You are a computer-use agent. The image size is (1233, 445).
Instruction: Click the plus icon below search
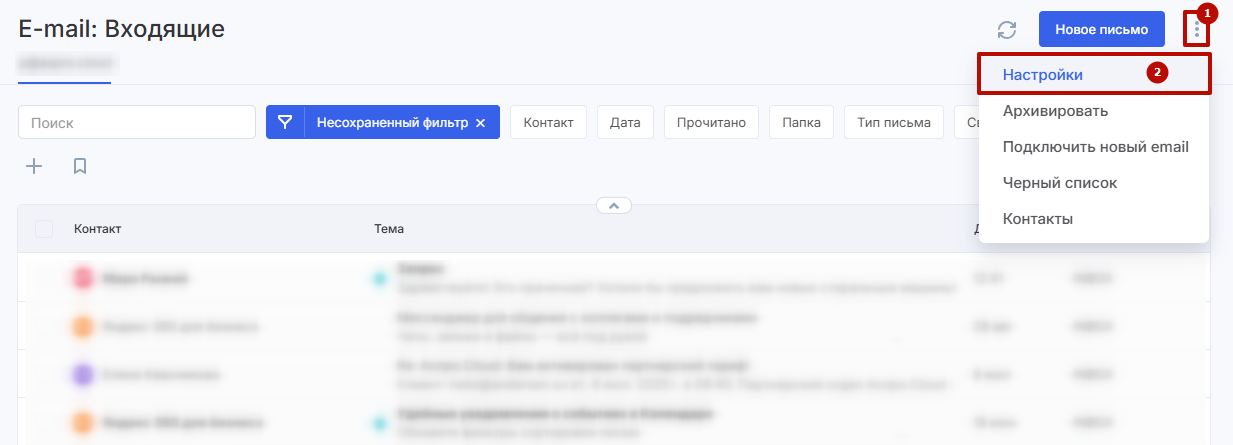(x=34, y=166)
